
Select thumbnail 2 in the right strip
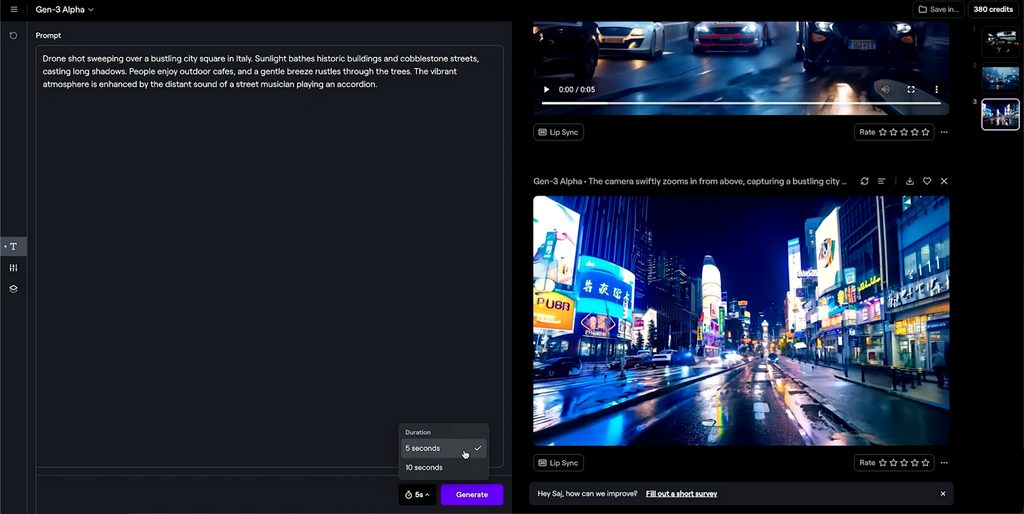[x=1000, y=78]
